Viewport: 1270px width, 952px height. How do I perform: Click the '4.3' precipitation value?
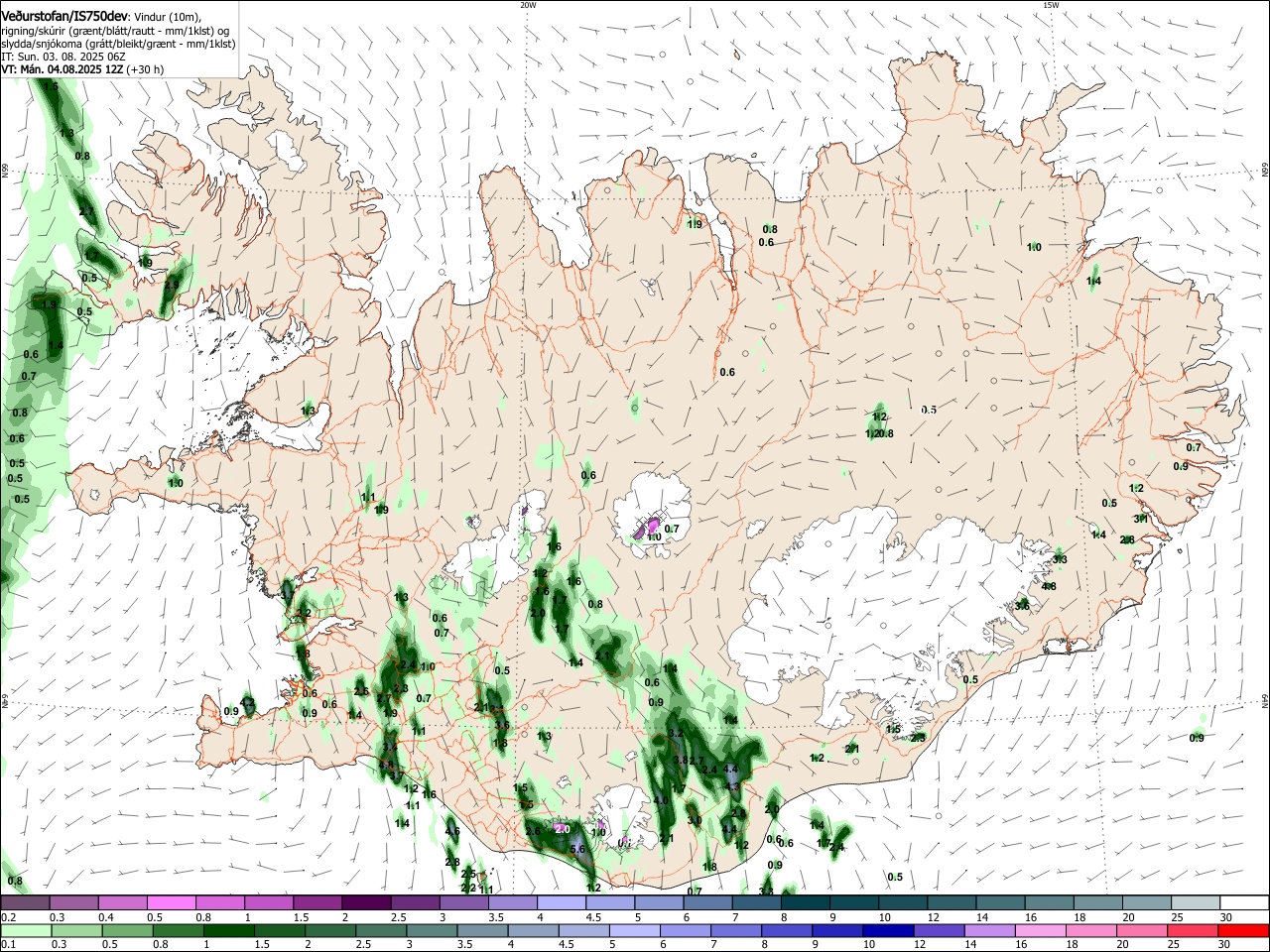(732, 786)
